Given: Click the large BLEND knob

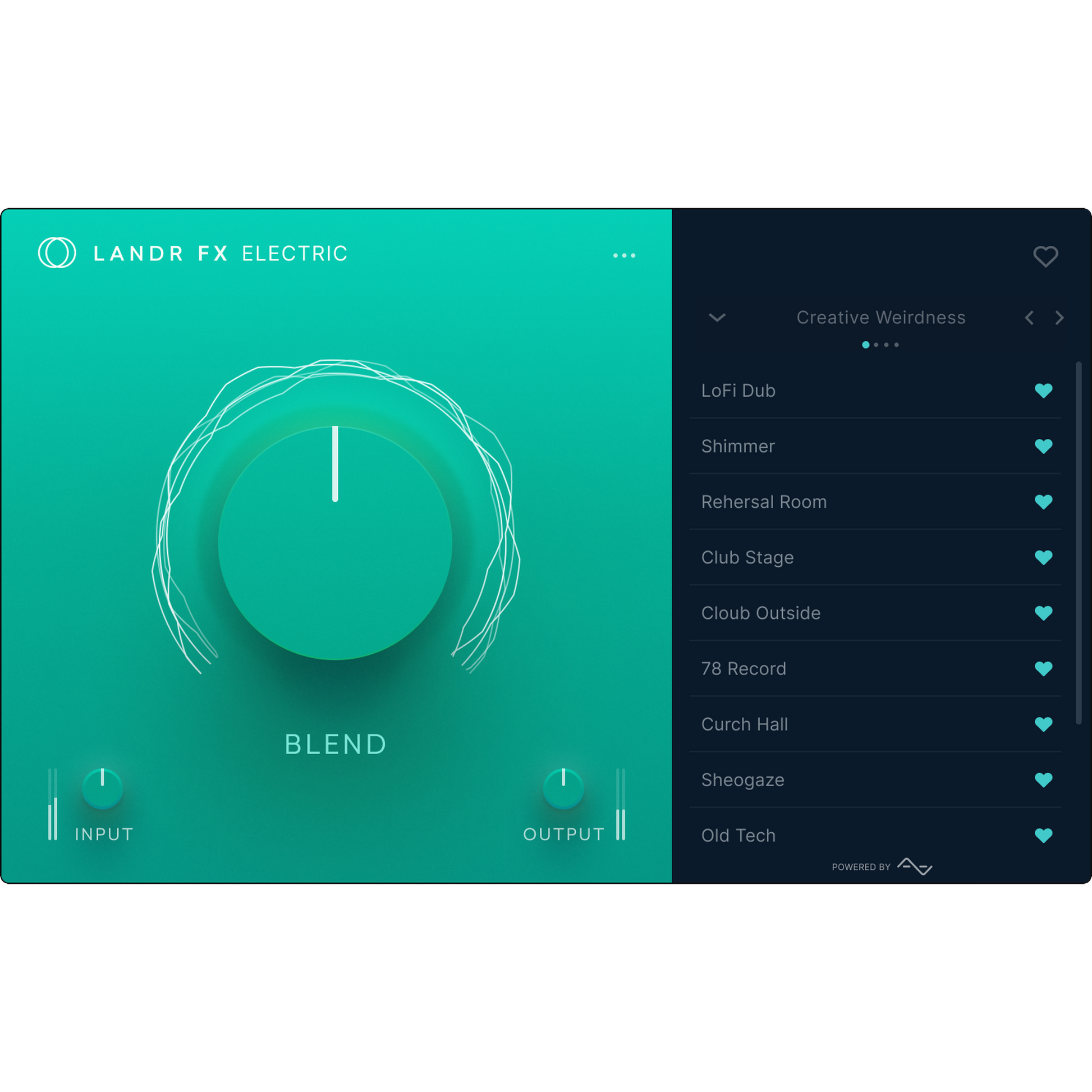Looking at the screenshot, I should 335,543.
